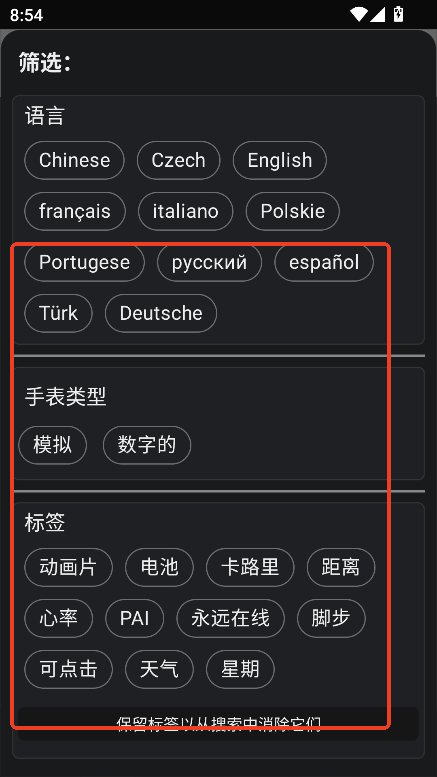Enable the English language filter
This screenshot has height=777, width=437.
279,160
